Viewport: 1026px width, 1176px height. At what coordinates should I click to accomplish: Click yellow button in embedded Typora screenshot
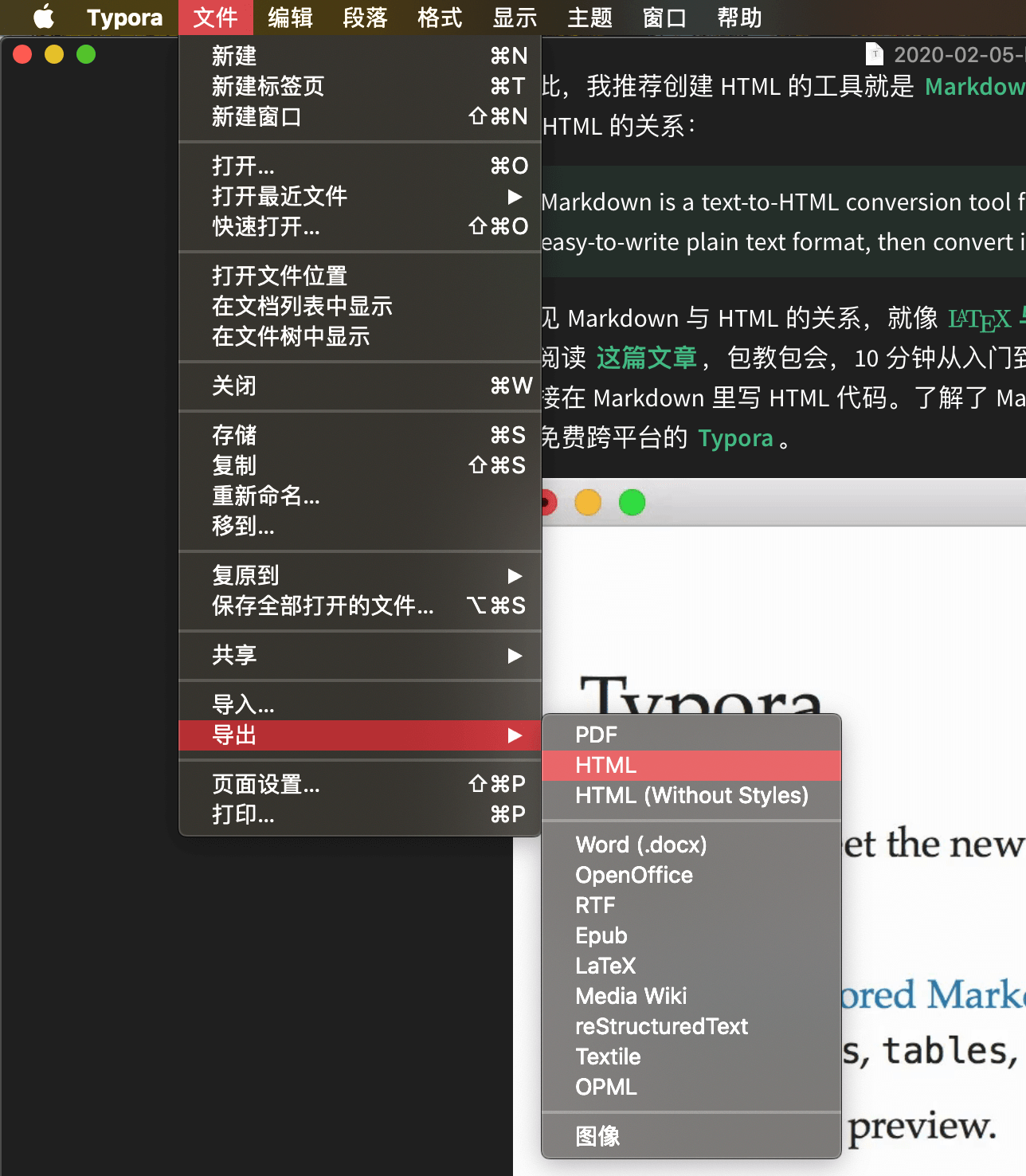pos(588,503)
